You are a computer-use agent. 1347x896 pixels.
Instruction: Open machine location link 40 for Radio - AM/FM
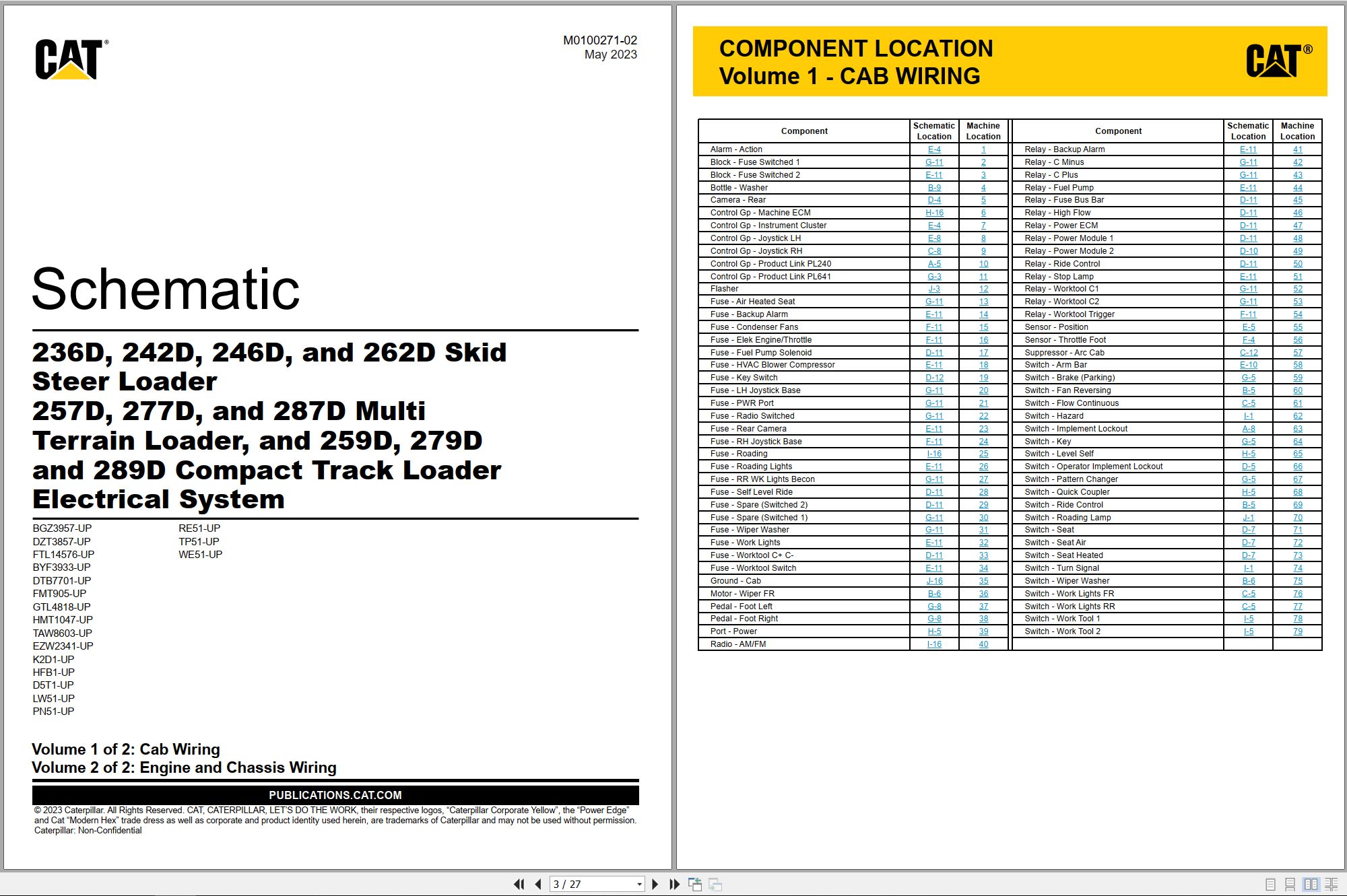[x=983, y=644]
